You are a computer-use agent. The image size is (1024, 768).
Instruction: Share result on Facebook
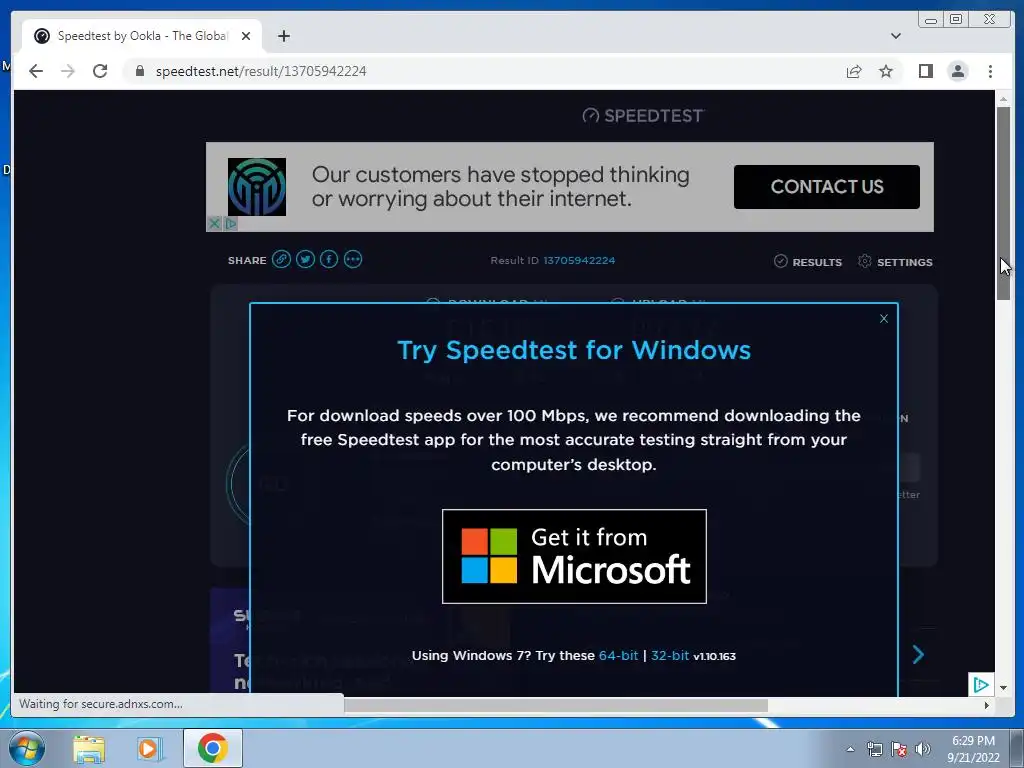pos(329,259)
